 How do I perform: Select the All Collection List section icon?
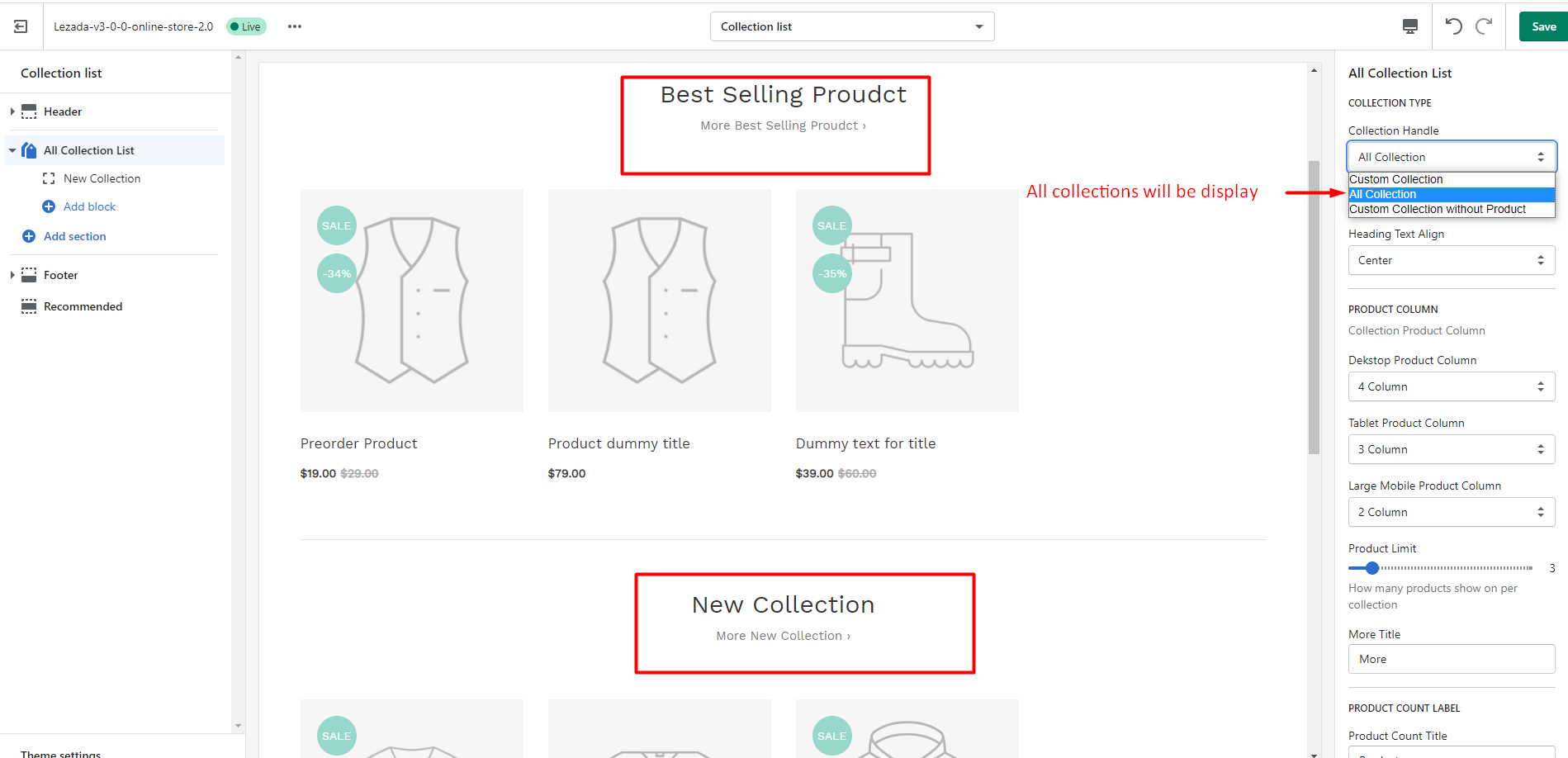click(30, 149)
